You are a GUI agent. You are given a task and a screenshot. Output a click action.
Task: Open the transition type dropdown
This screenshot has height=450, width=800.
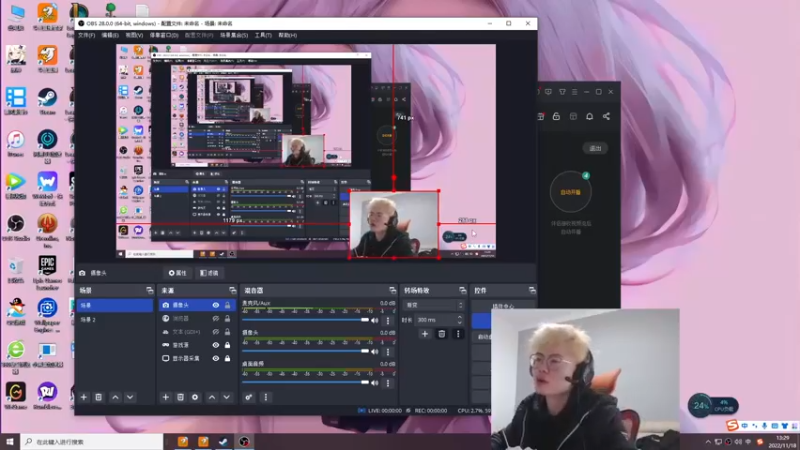coord(434,305)
